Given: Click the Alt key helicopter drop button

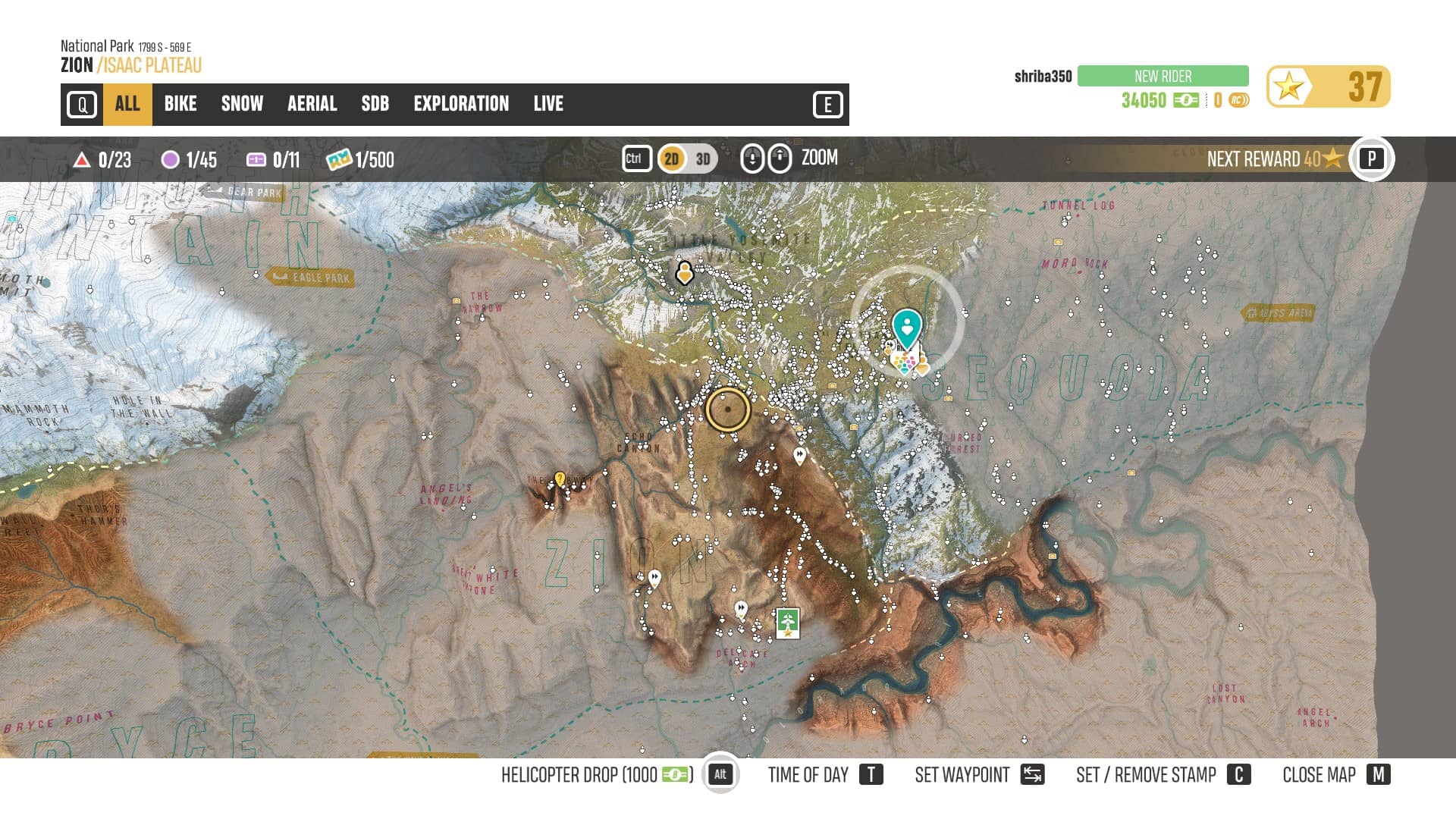Looking at the screenshot, I should click(x=720, y=774).
